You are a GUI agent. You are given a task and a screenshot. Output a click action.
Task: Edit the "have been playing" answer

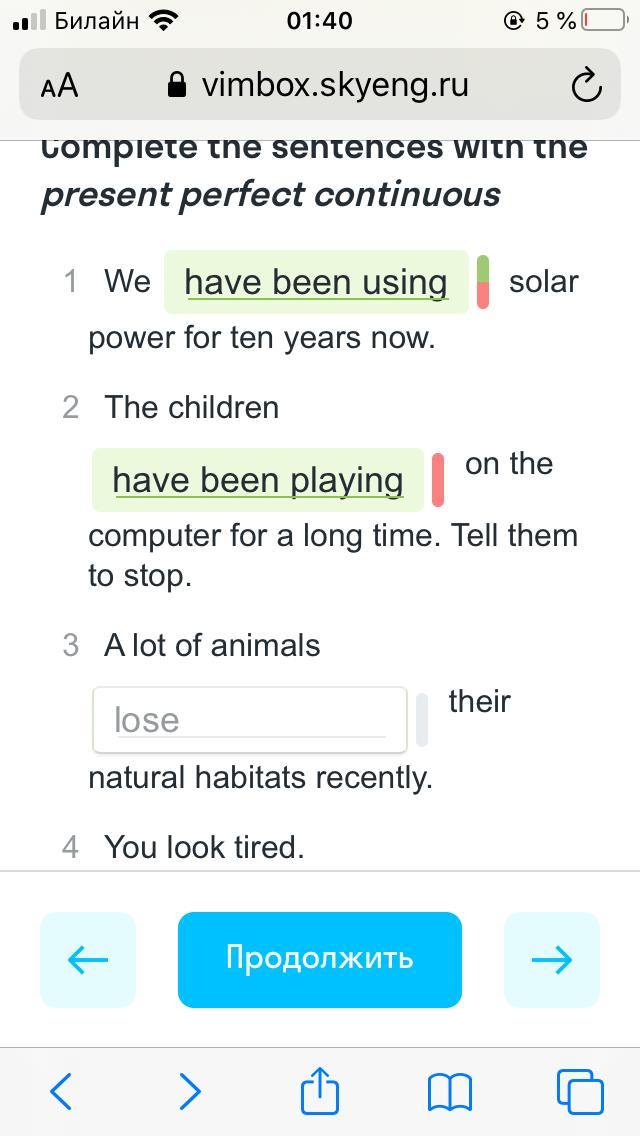point(258,480)
